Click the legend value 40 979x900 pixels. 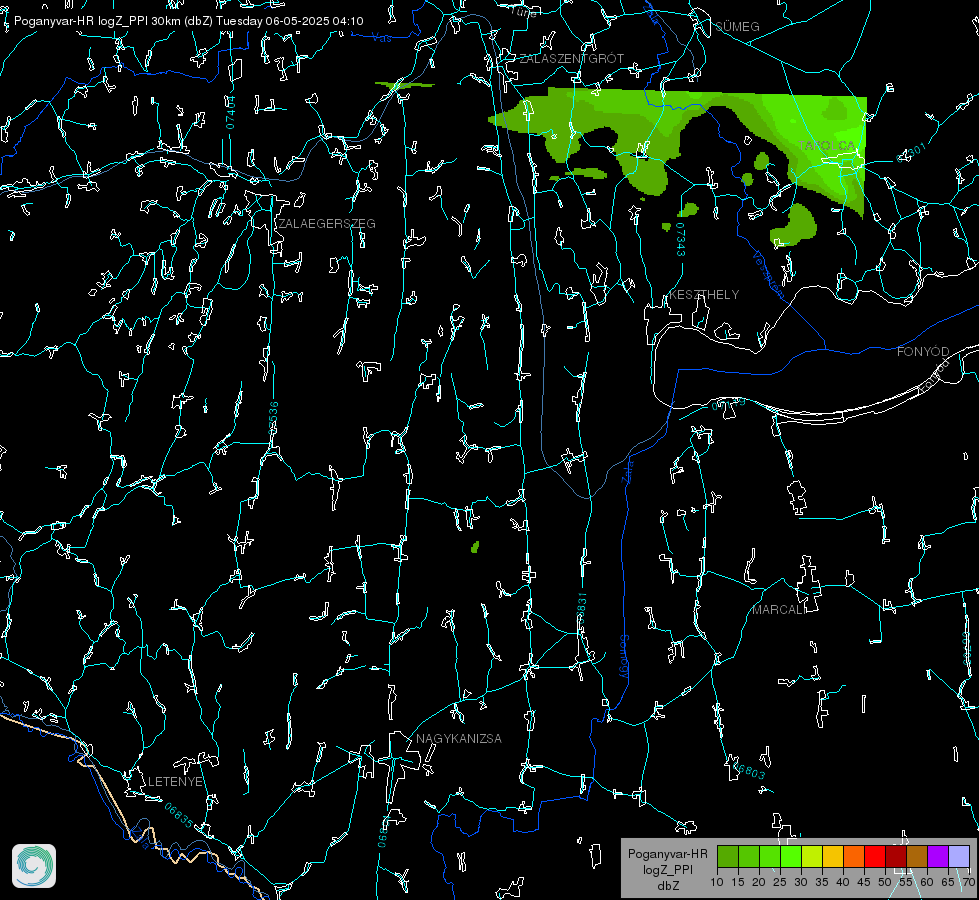pos(843,882)
